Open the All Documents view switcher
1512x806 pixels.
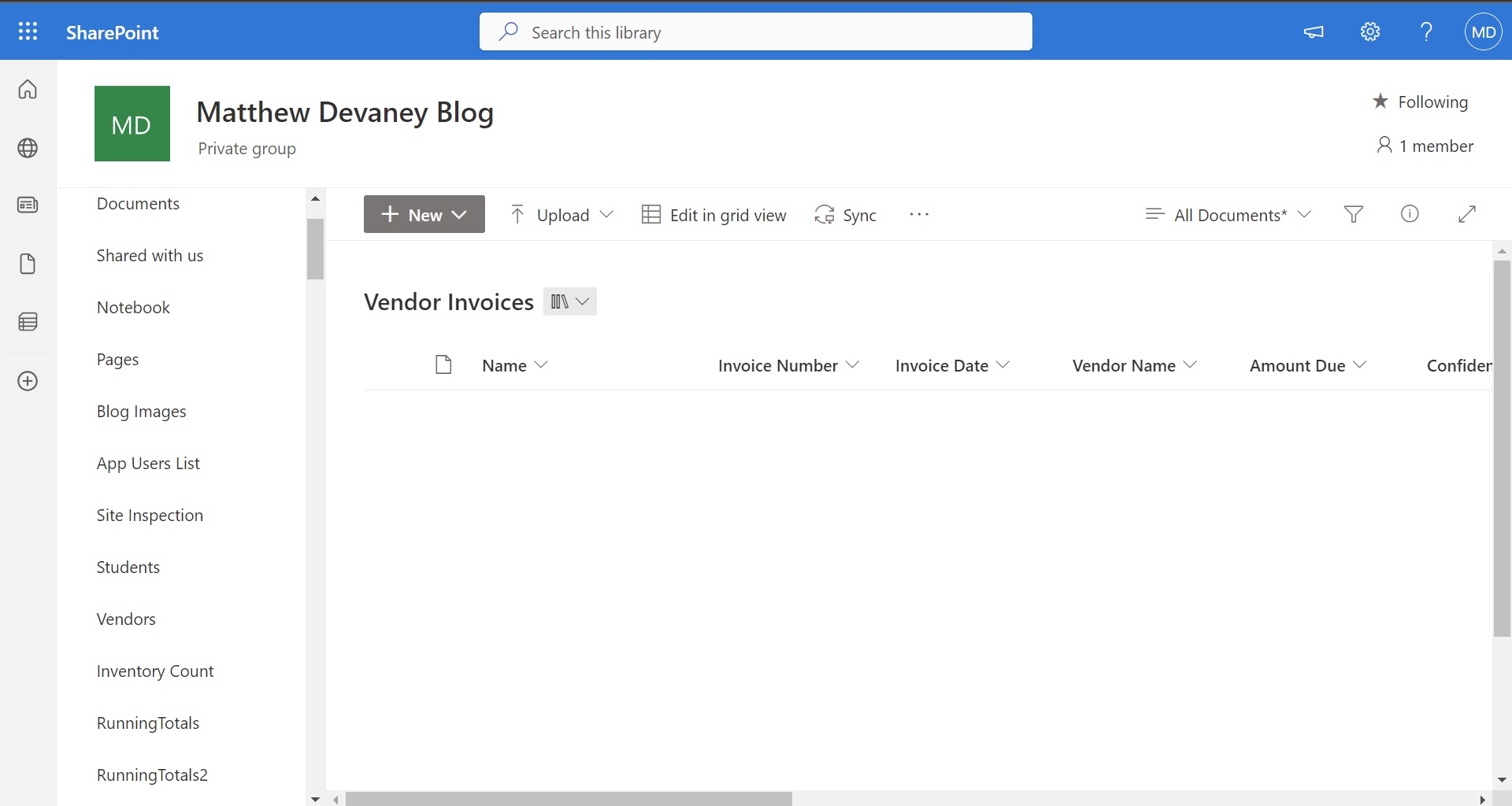tap(1227, 214)
